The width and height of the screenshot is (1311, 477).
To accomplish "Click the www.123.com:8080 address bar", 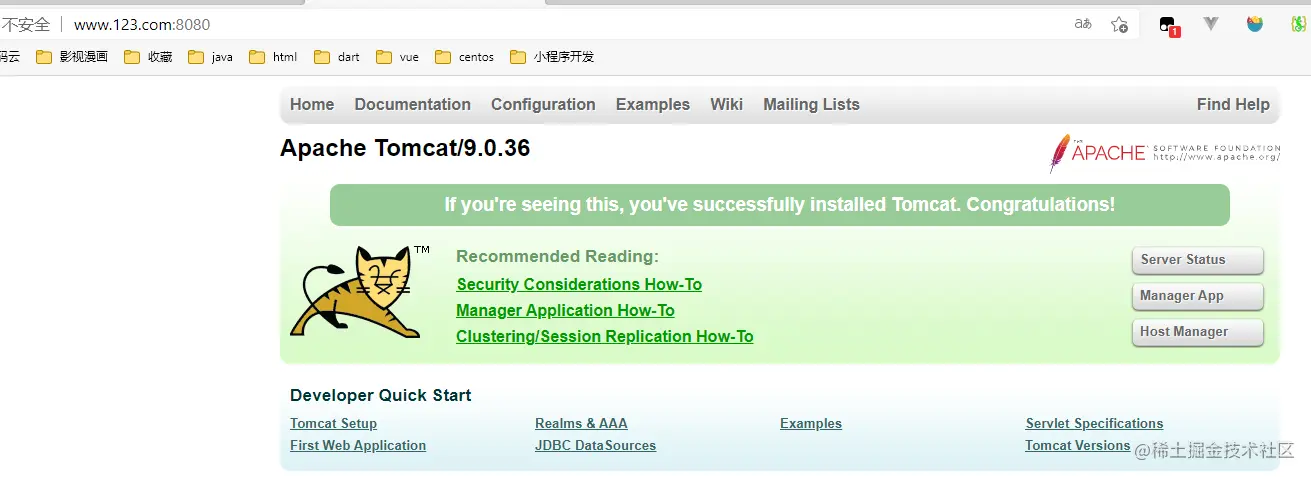I will coord(142,24).
